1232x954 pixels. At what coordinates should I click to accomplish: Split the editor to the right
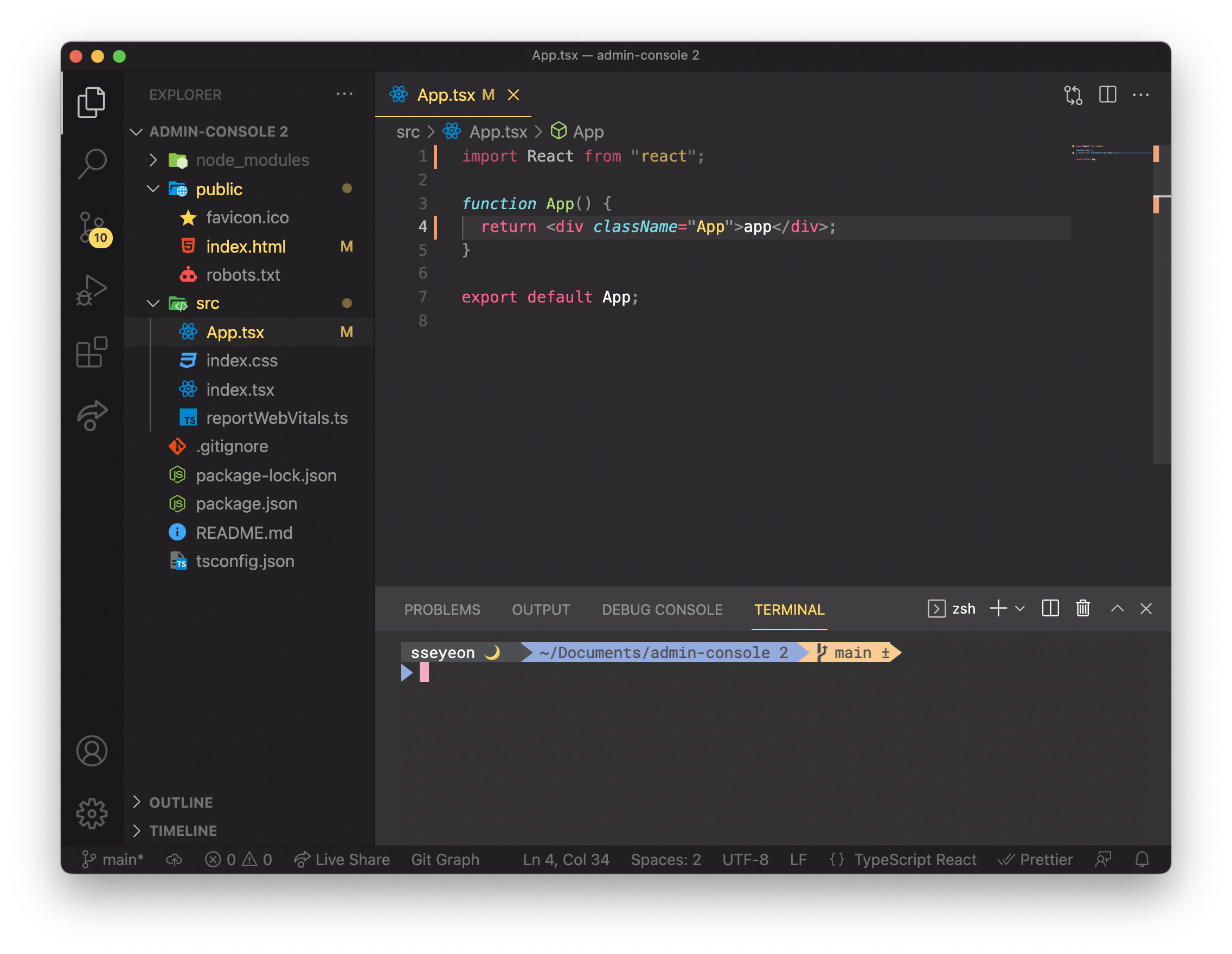pos(1107,95)
